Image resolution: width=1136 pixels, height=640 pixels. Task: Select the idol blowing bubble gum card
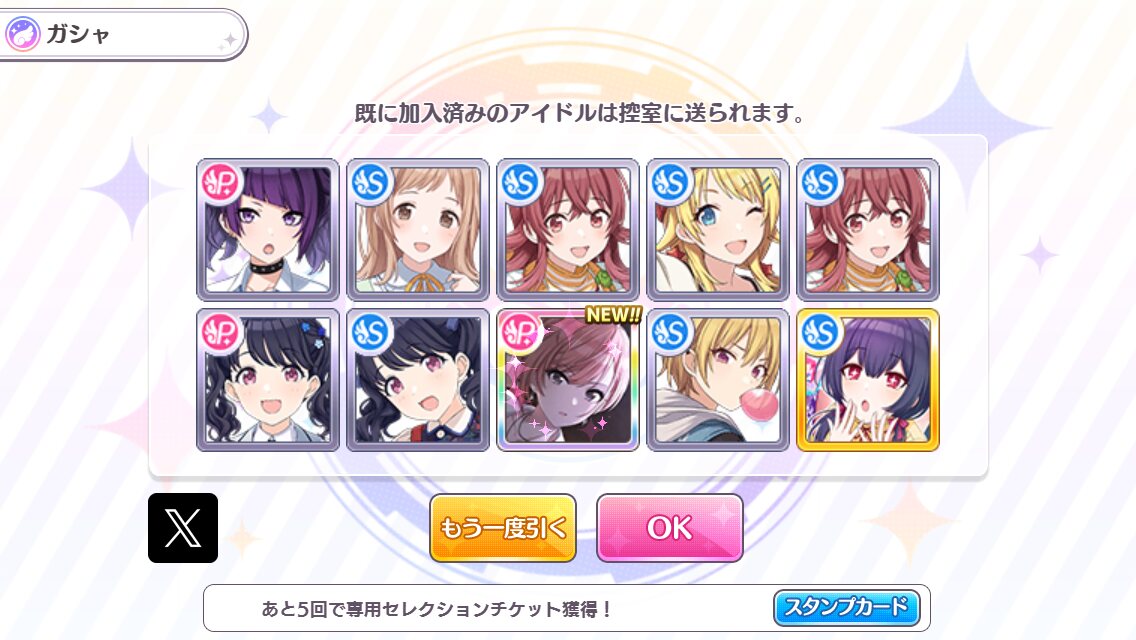tap(718, 380)
